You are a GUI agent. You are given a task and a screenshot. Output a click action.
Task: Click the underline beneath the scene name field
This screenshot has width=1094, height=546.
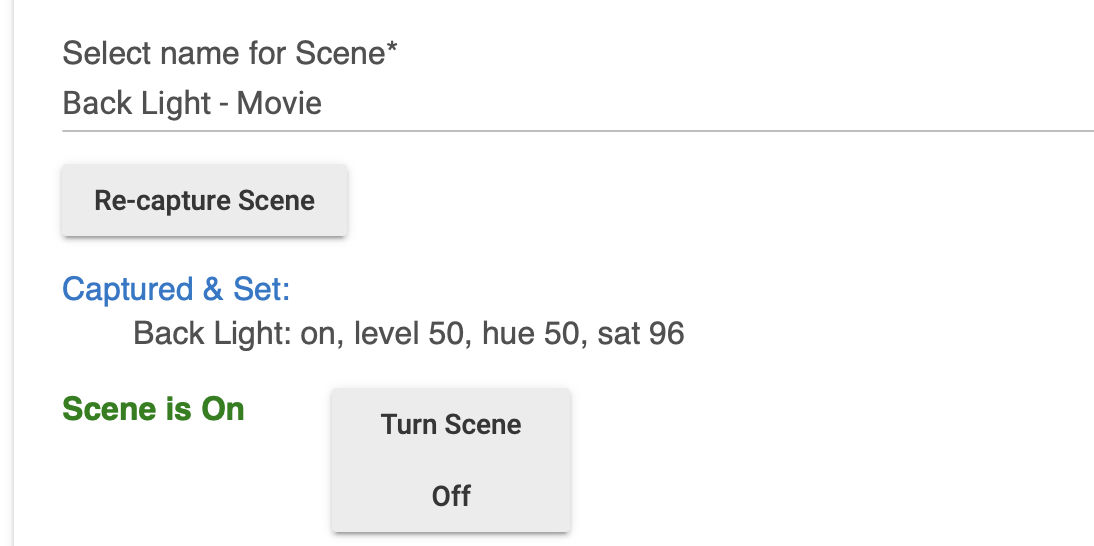[x=578, y=130]
